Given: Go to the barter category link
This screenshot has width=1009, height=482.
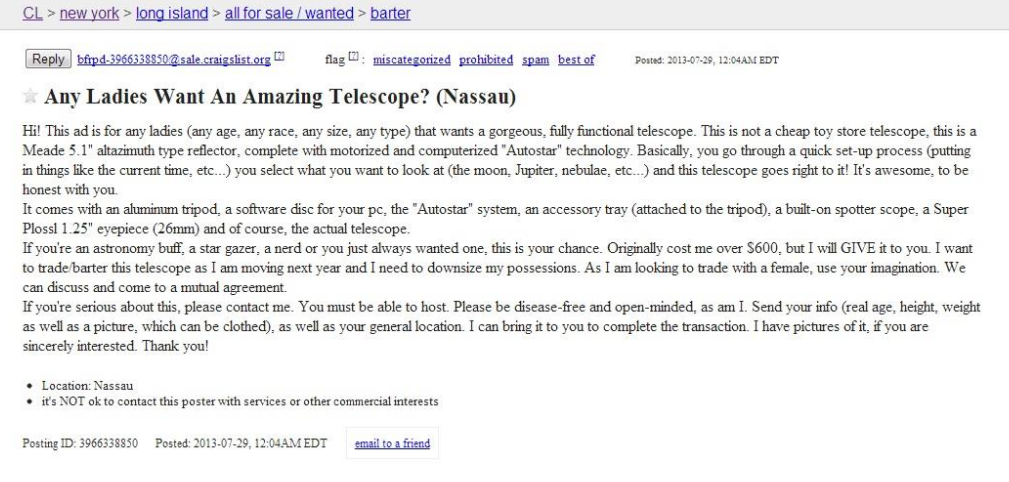Looking at the screenshot, I should pos(390,13).
